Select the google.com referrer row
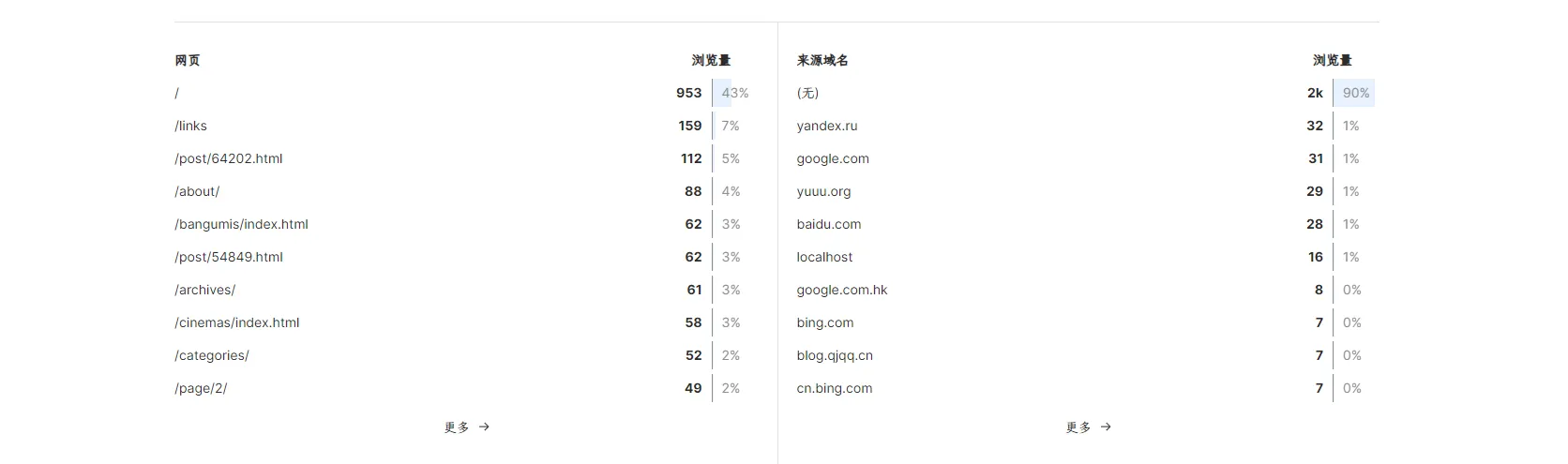This screenshot has height=464, width=1568. tap(833, 158)
